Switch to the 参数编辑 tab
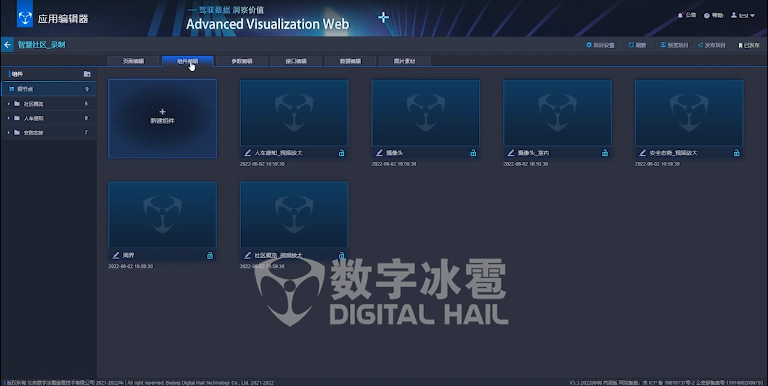 pyautogui.click(x=242, y=61)
